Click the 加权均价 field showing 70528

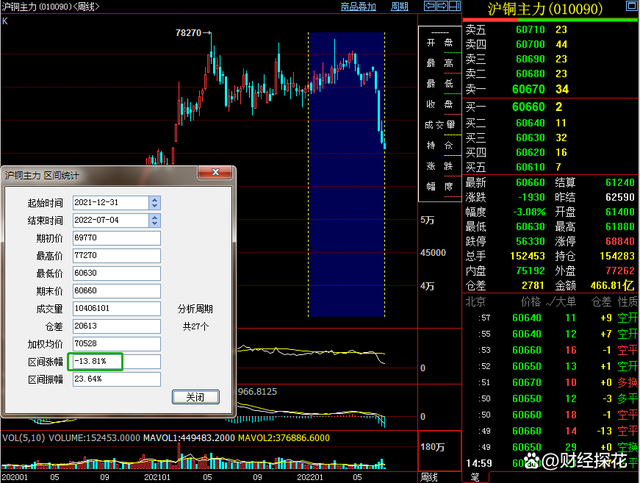pos(117,343)
